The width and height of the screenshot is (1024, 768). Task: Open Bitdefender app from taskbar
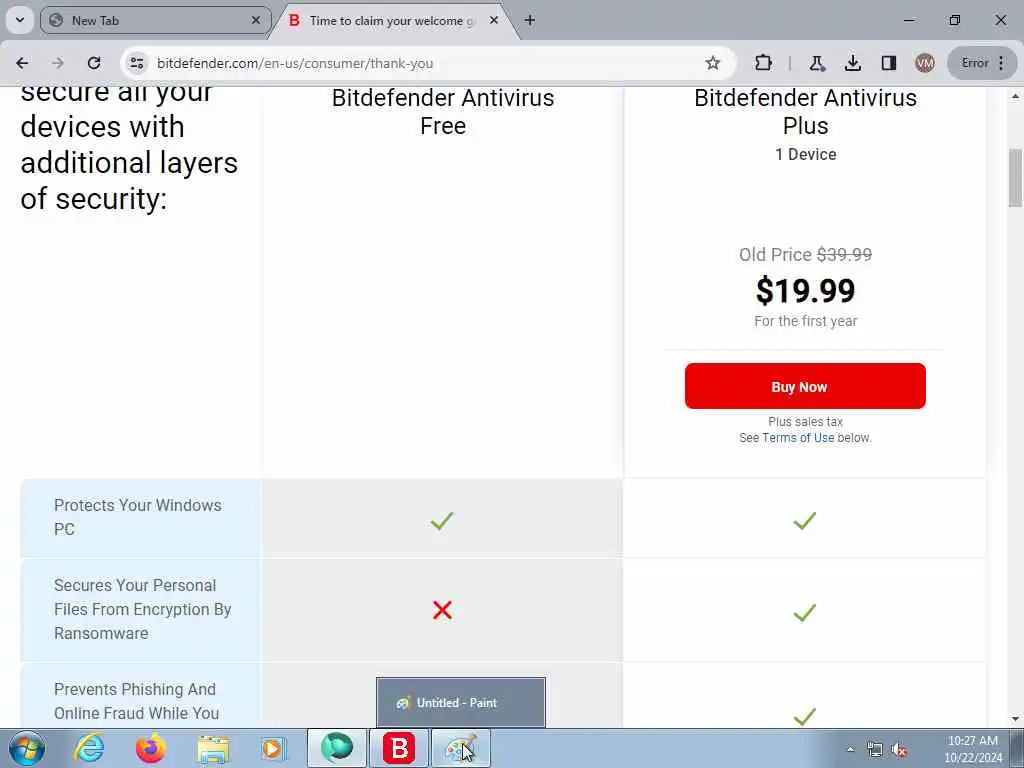tap(399, 748)
